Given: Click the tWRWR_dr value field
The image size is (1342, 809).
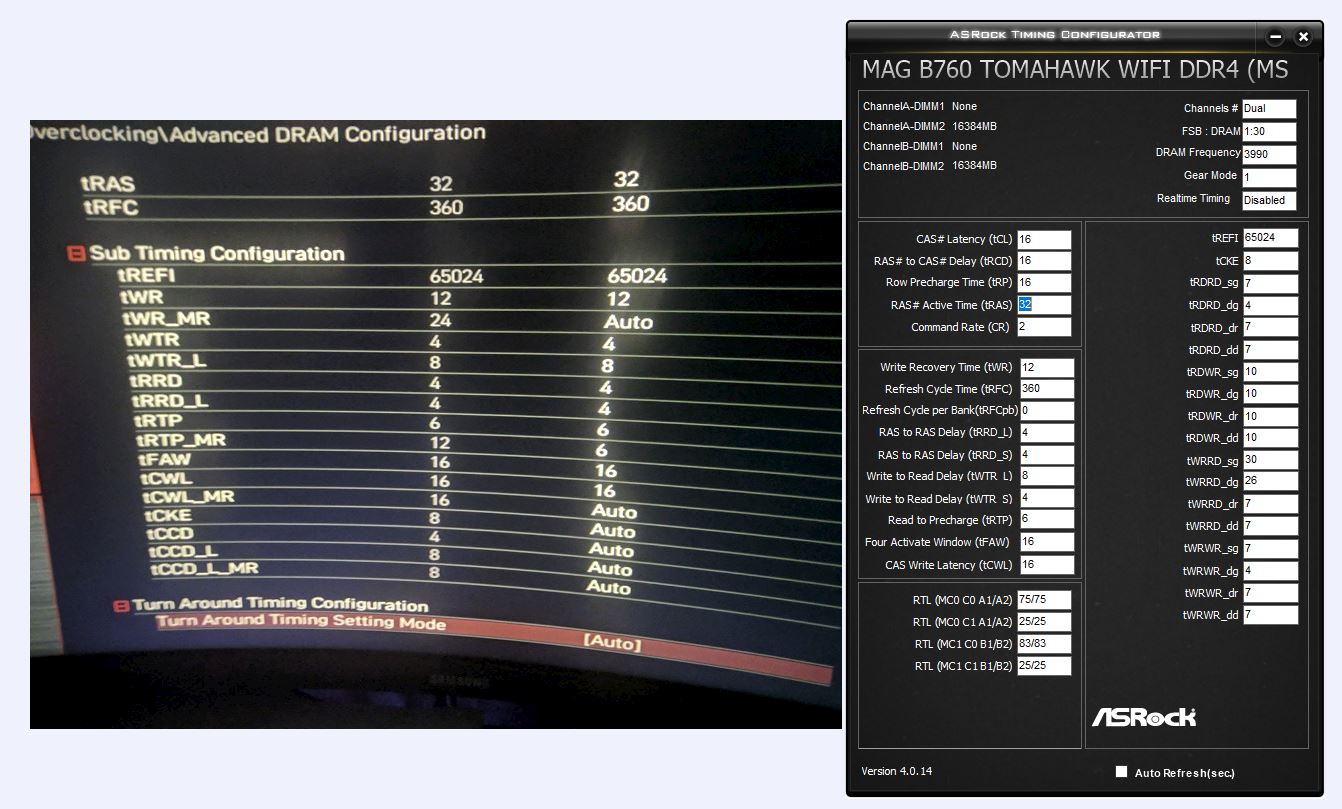Looking at the screenshot, I should (1270, 593).
